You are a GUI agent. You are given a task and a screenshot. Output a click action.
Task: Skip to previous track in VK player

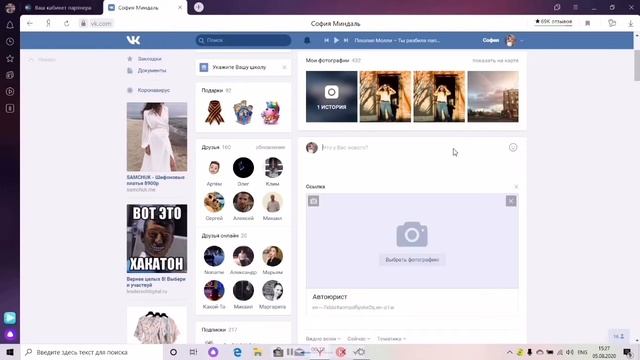pyautogui.click(x=327, y=40)
